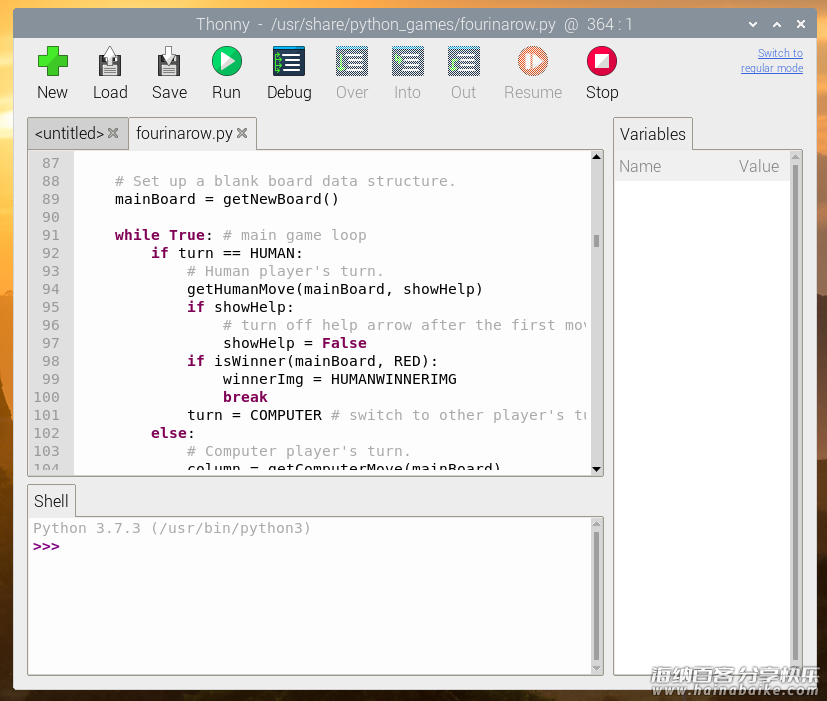Step Out using the Out icon
Viewport: 827px width, 701px height.
point(464,61)
